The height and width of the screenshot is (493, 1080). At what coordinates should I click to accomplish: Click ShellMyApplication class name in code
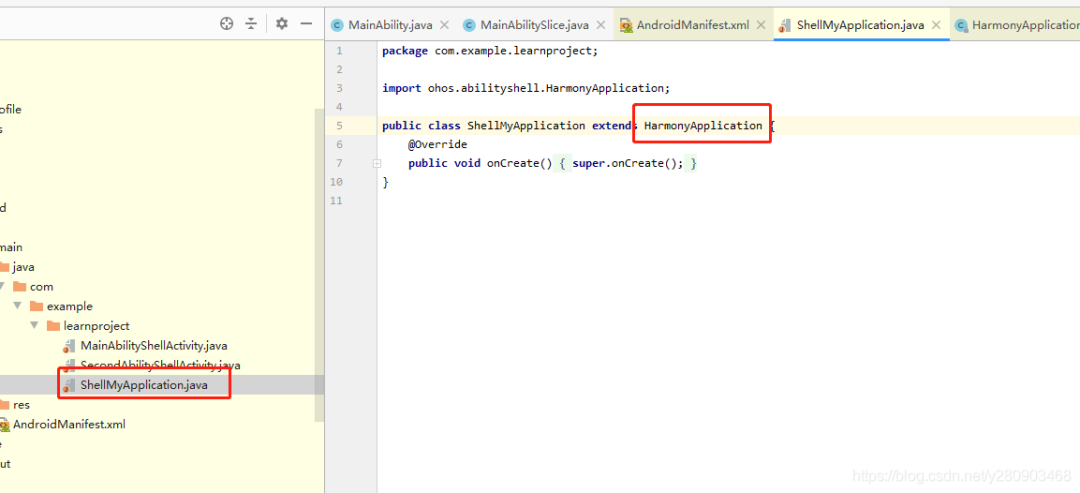526,125
